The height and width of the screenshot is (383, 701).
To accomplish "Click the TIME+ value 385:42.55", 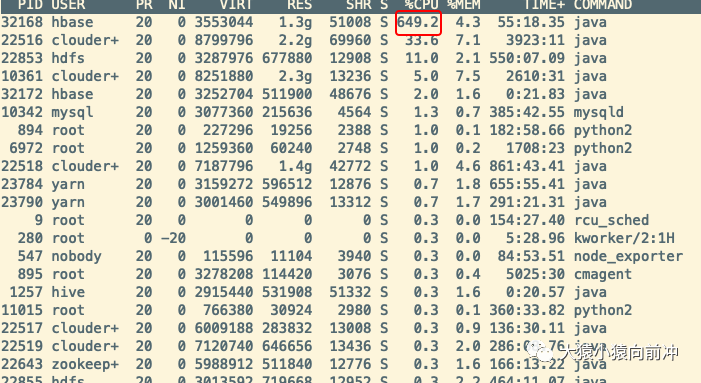I will coord(527,112).
